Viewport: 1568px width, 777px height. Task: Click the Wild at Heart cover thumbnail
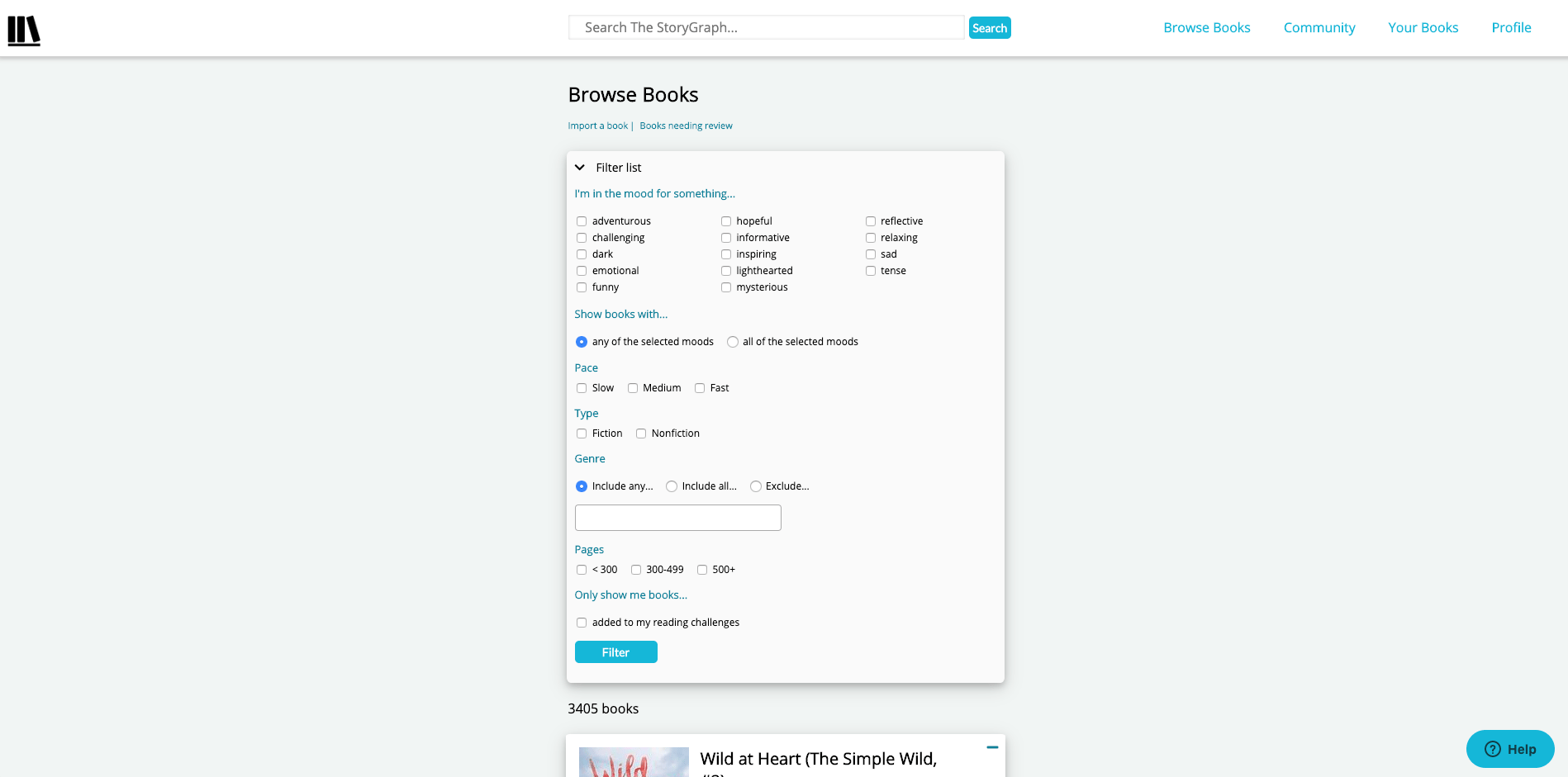(634, 762)
